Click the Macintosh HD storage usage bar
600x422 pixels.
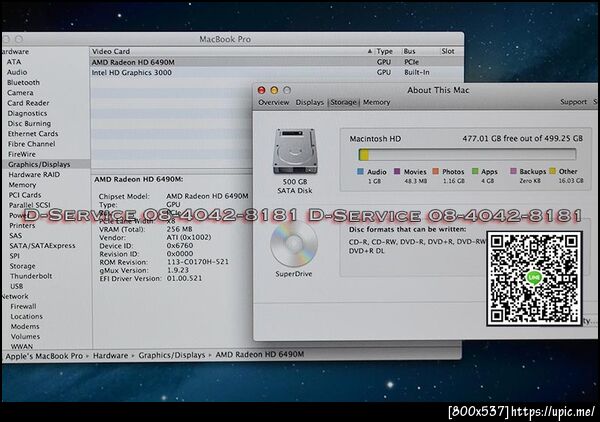tap(467, 155)
